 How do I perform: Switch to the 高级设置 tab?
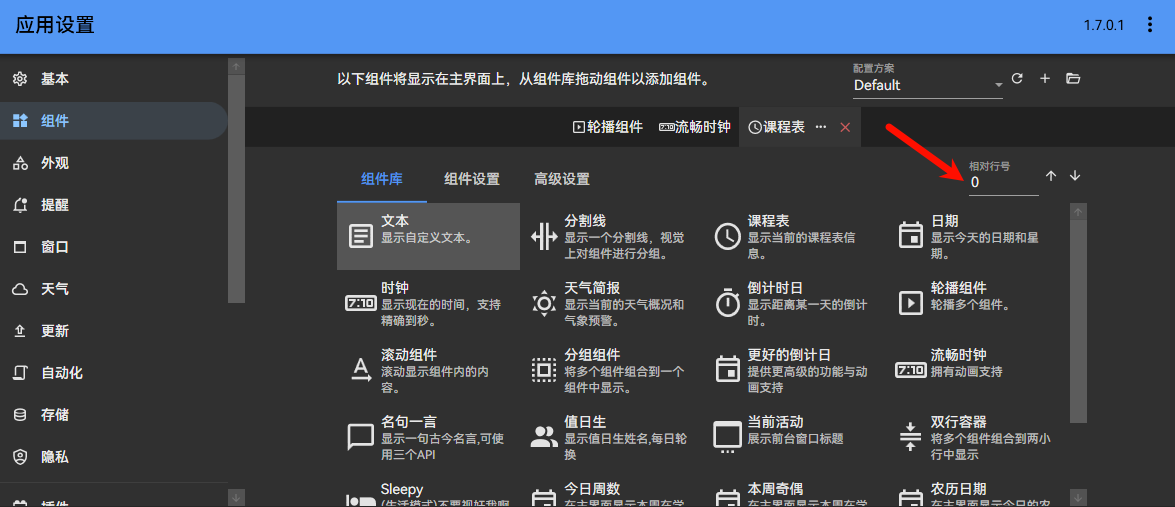tap(562, 179)
